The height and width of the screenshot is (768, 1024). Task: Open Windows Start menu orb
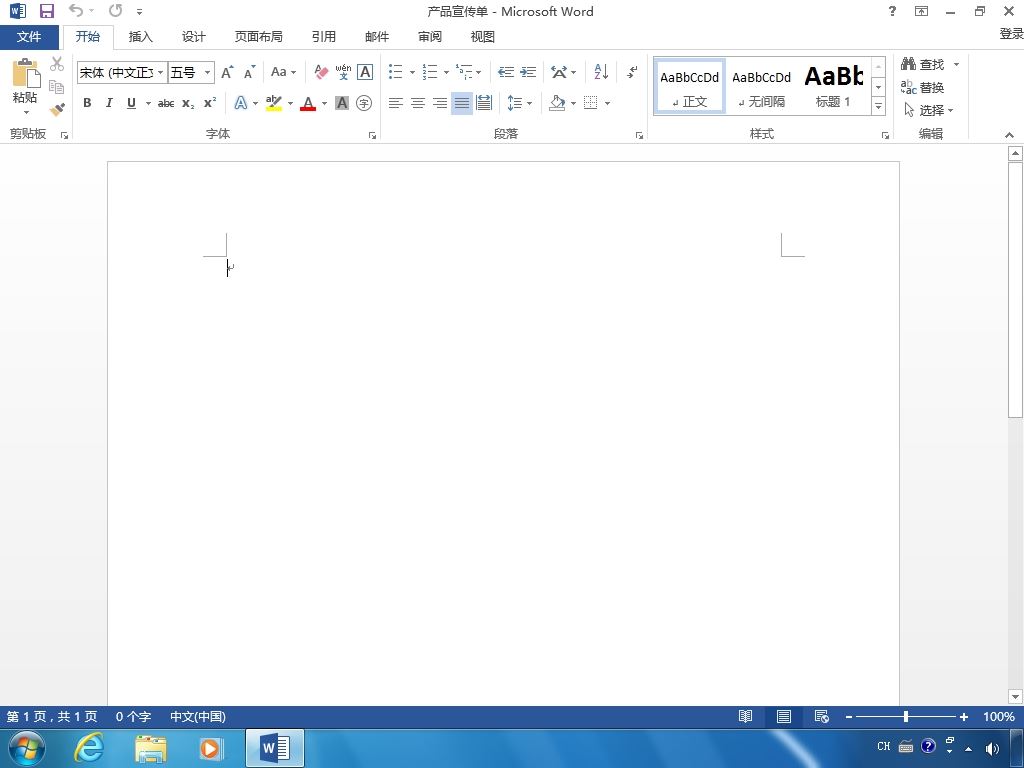point(27,748)
